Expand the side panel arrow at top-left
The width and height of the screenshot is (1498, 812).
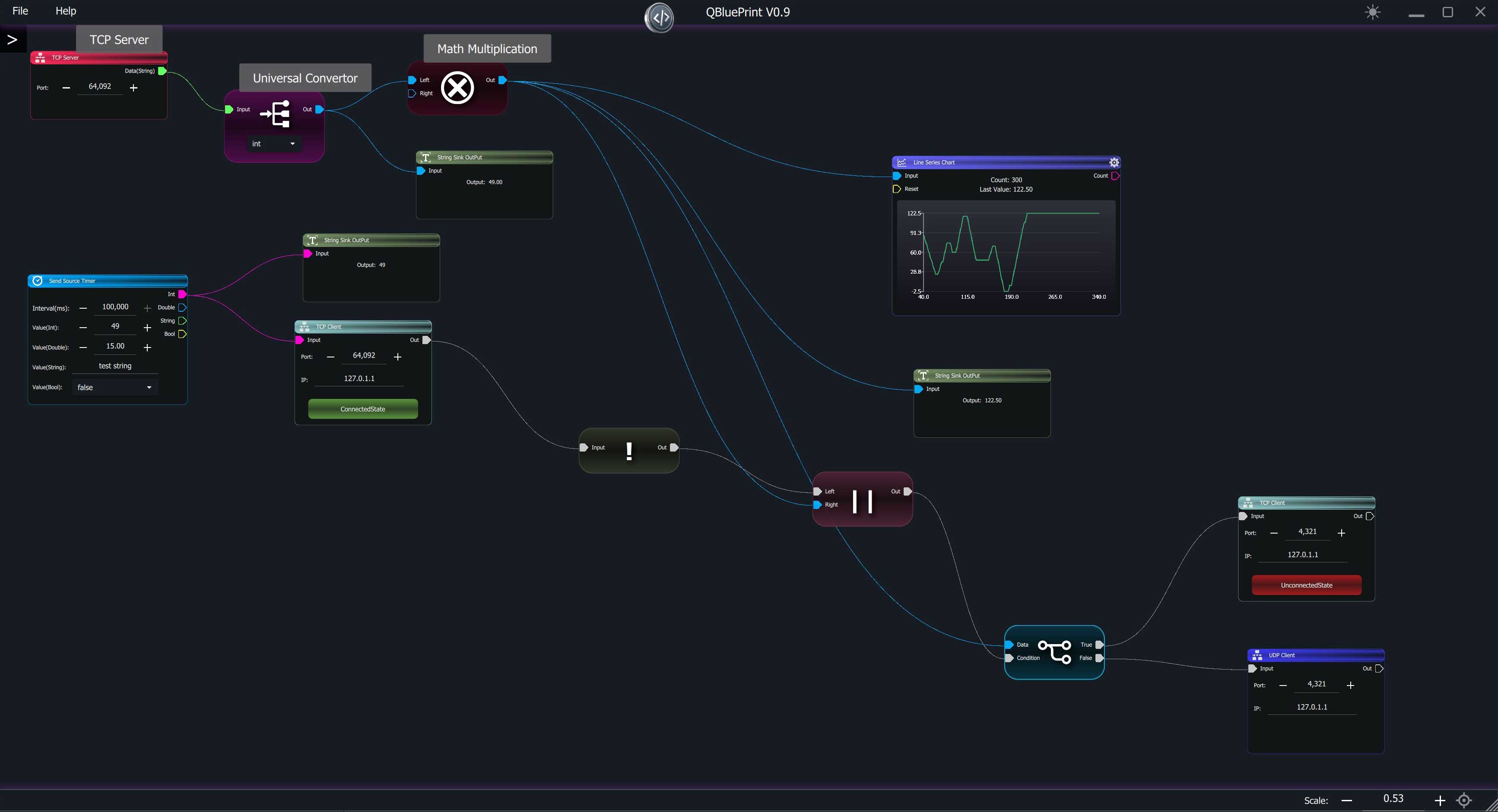[12, 40]
